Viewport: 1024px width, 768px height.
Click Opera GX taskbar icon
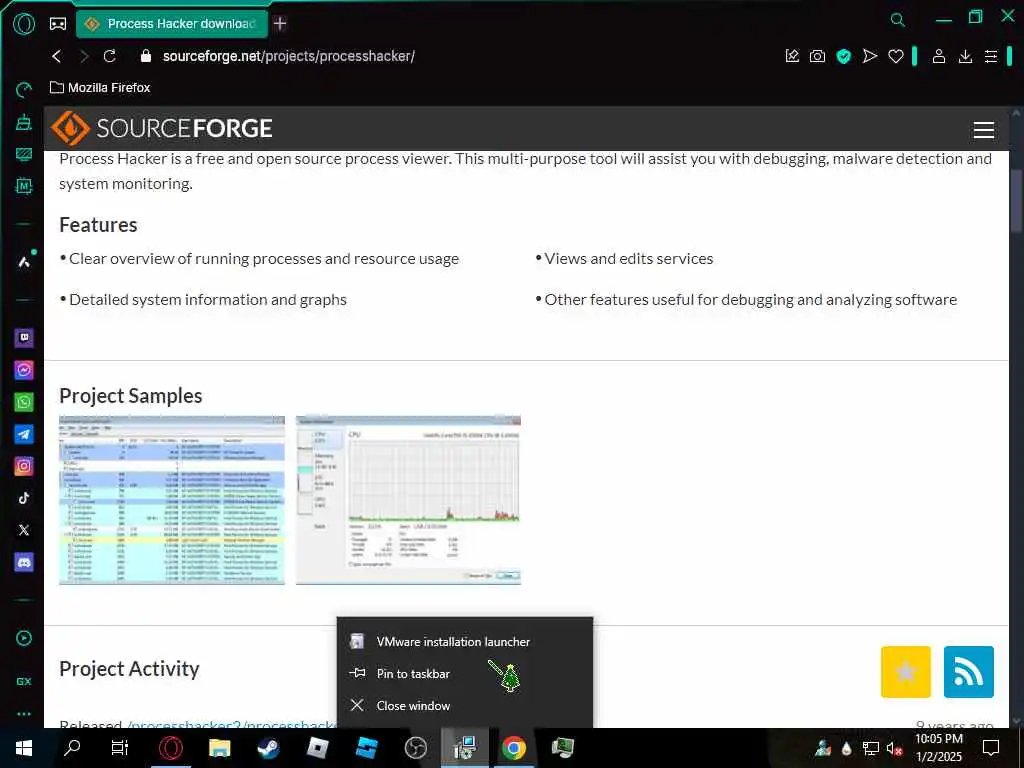170,748
